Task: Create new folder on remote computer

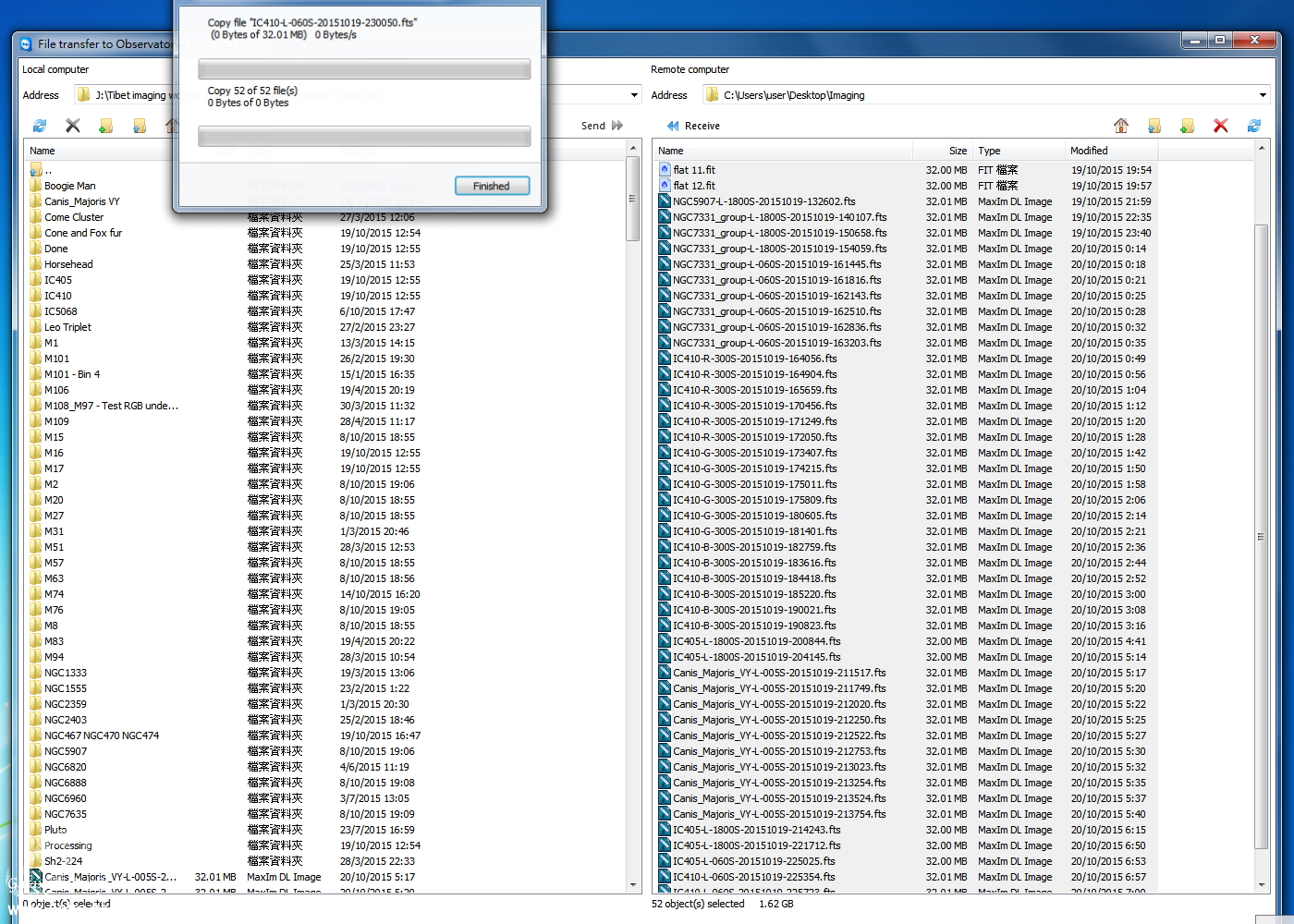Action: click(1188, 126)
